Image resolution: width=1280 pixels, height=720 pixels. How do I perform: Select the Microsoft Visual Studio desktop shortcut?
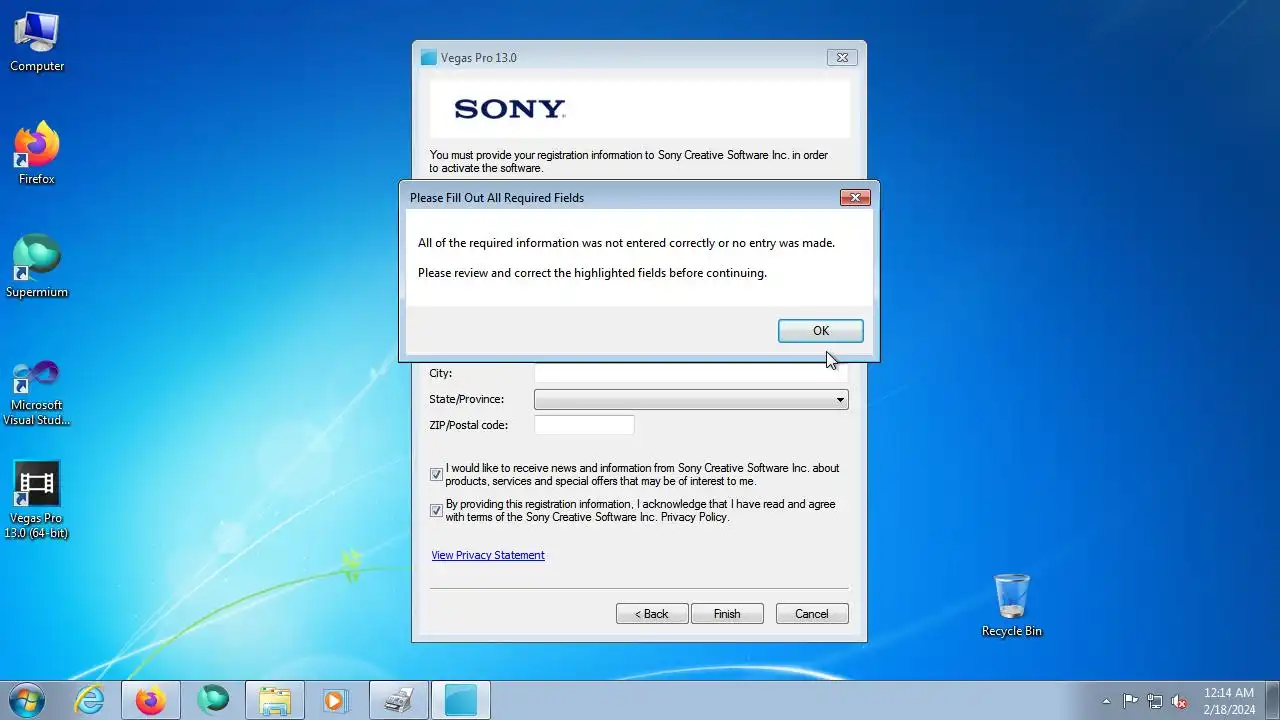[x=37, y=393]
